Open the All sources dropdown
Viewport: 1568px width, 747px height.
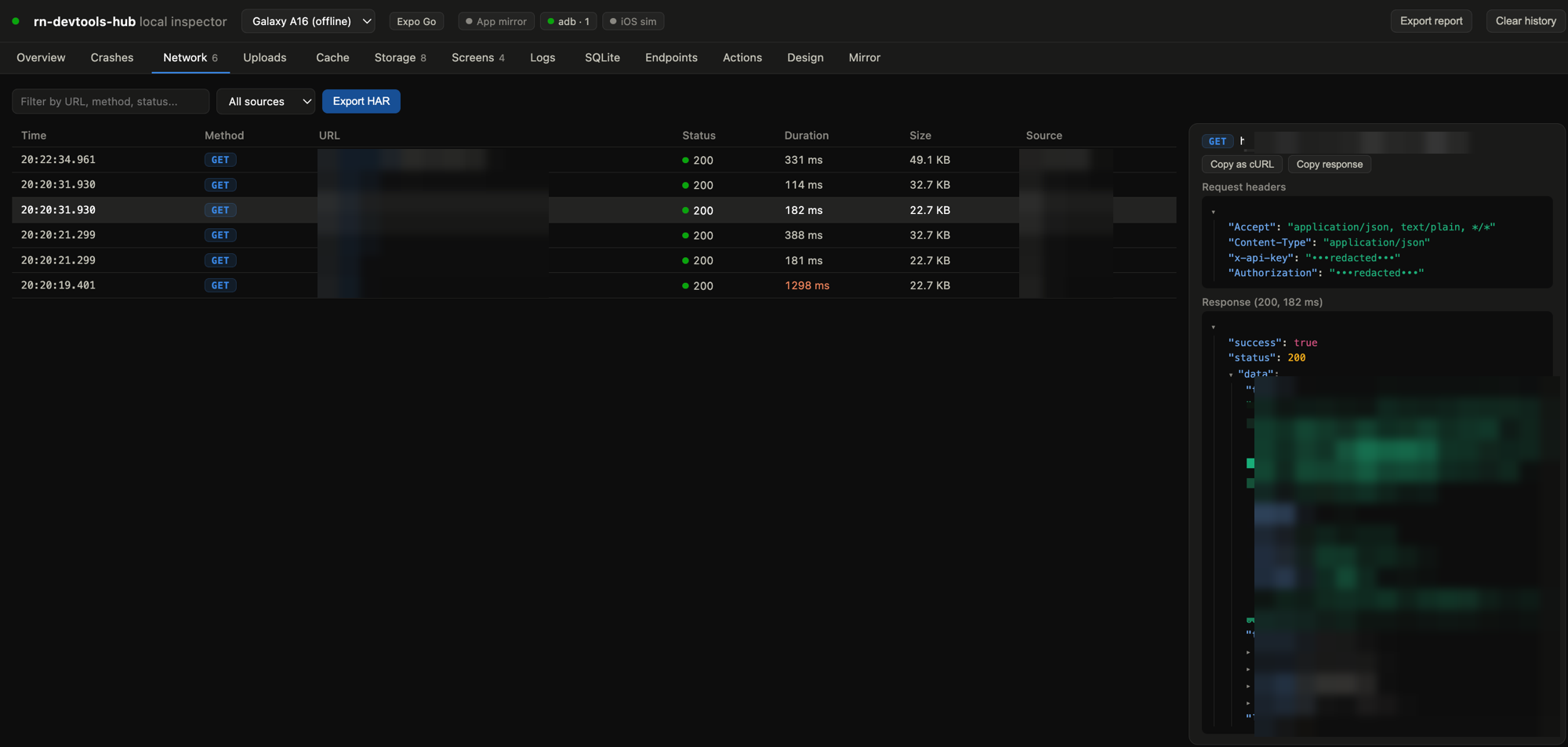click(266, 101)
